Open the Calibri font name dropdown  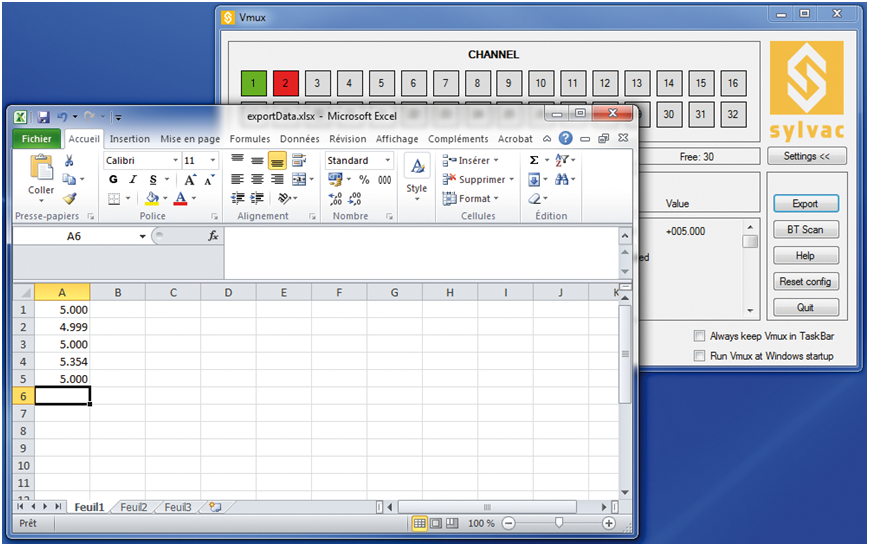tap(175, 160)
